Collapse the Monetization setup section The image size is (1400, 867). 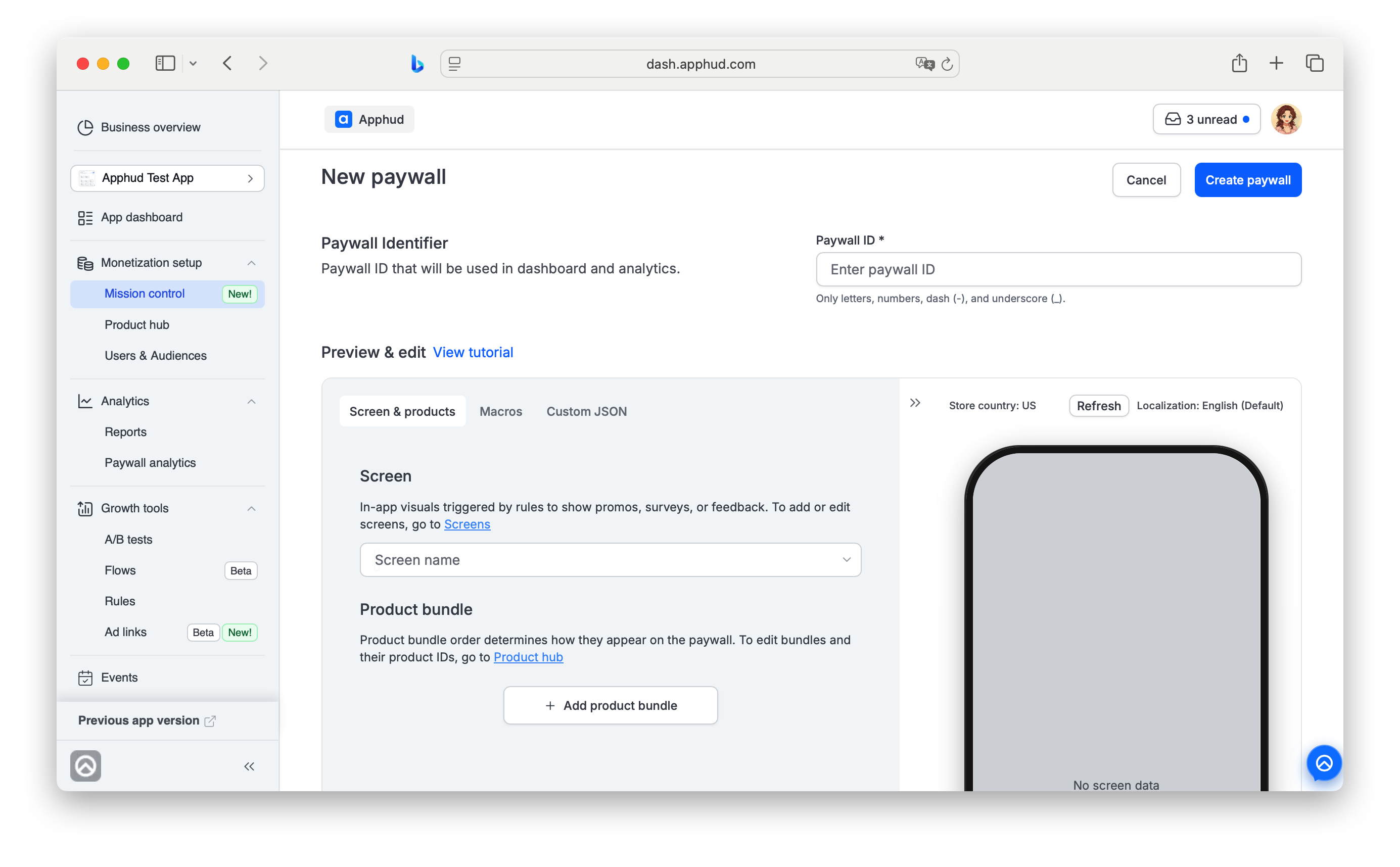251,263
